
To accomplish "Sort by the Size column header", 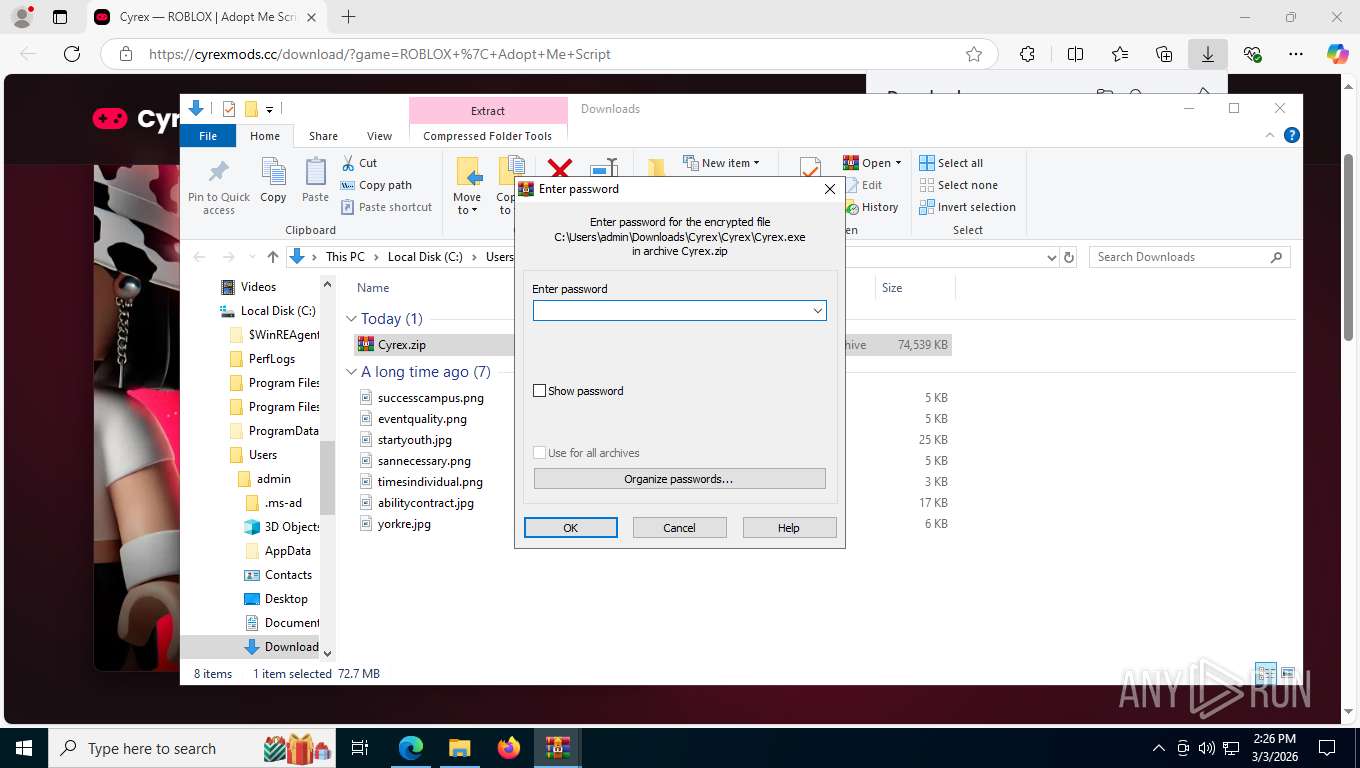I will click(892, 288).
